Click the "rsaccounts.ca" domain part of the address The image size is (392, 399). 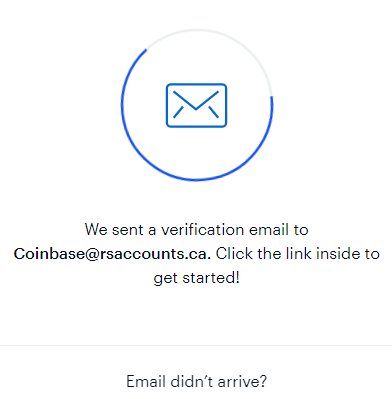click(x=154, y=254)
